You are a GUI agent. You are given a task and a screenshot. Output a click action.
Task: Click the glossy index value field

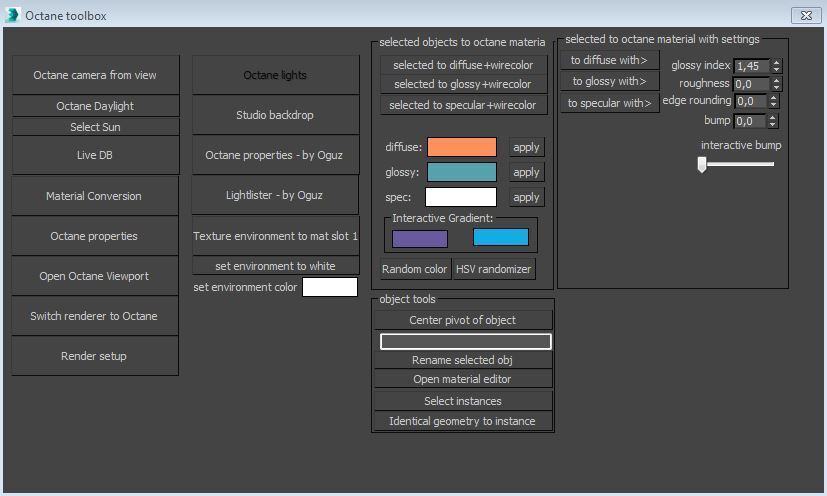pos(751,66)
